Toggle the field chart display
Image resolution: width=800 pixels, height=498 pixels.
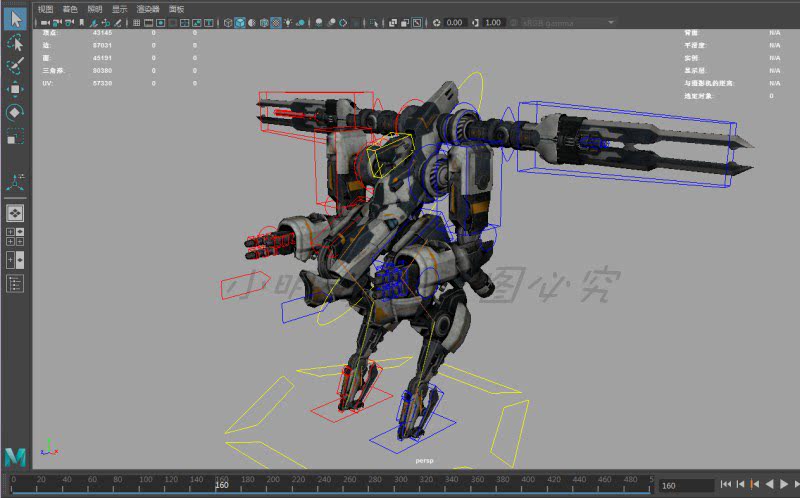(x=185, y=22)
